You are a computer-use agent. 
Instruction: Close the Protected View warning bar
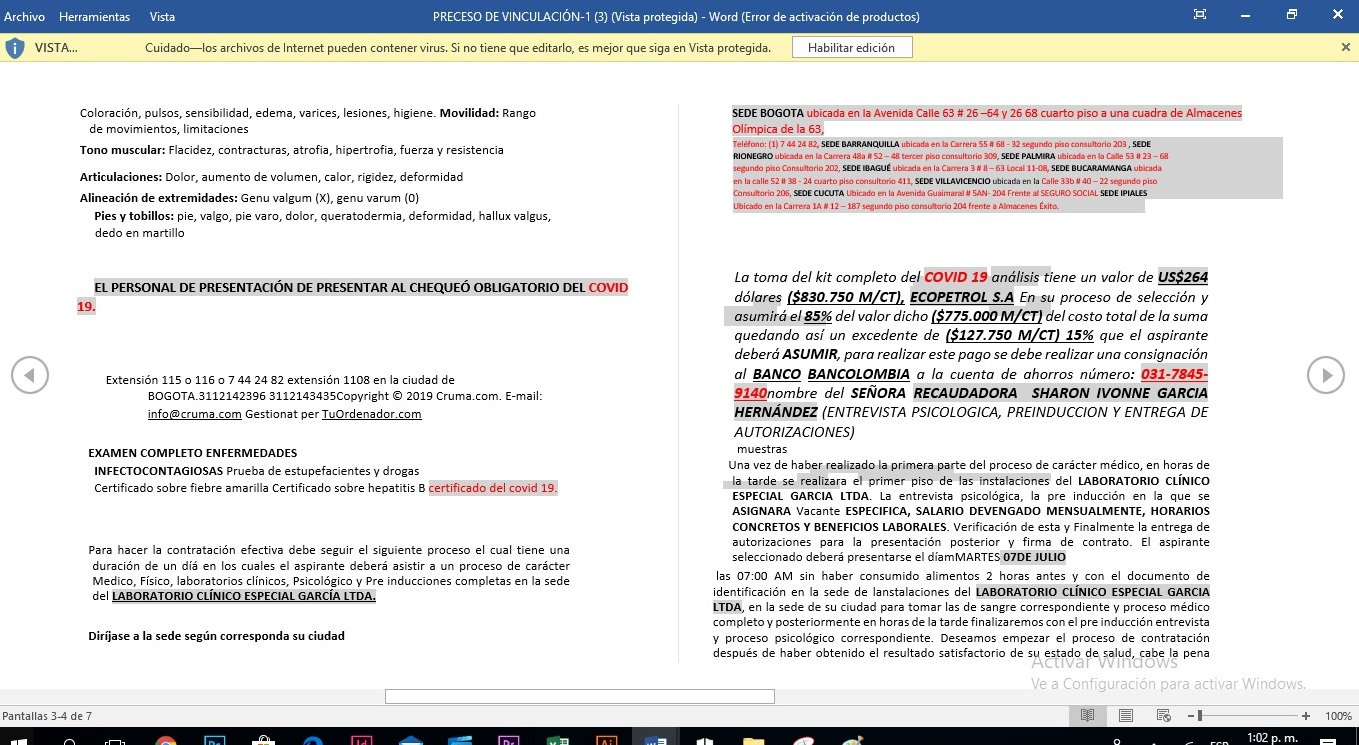pyautogui.click(x=1345, y=47)
